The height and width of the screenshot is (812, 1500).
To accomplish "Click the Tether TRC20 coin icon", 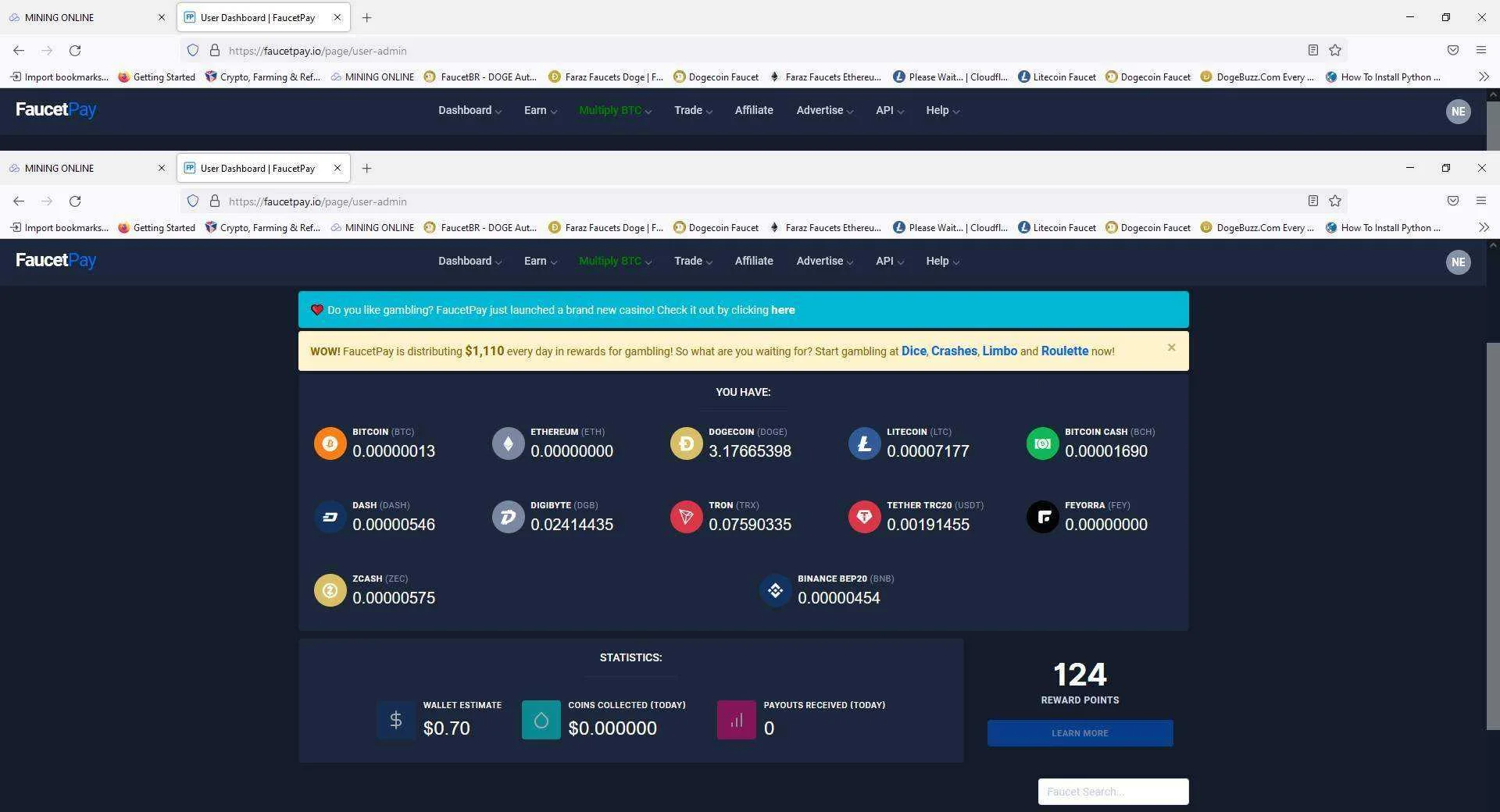I will pyautogui.click(x=864, y=517).
